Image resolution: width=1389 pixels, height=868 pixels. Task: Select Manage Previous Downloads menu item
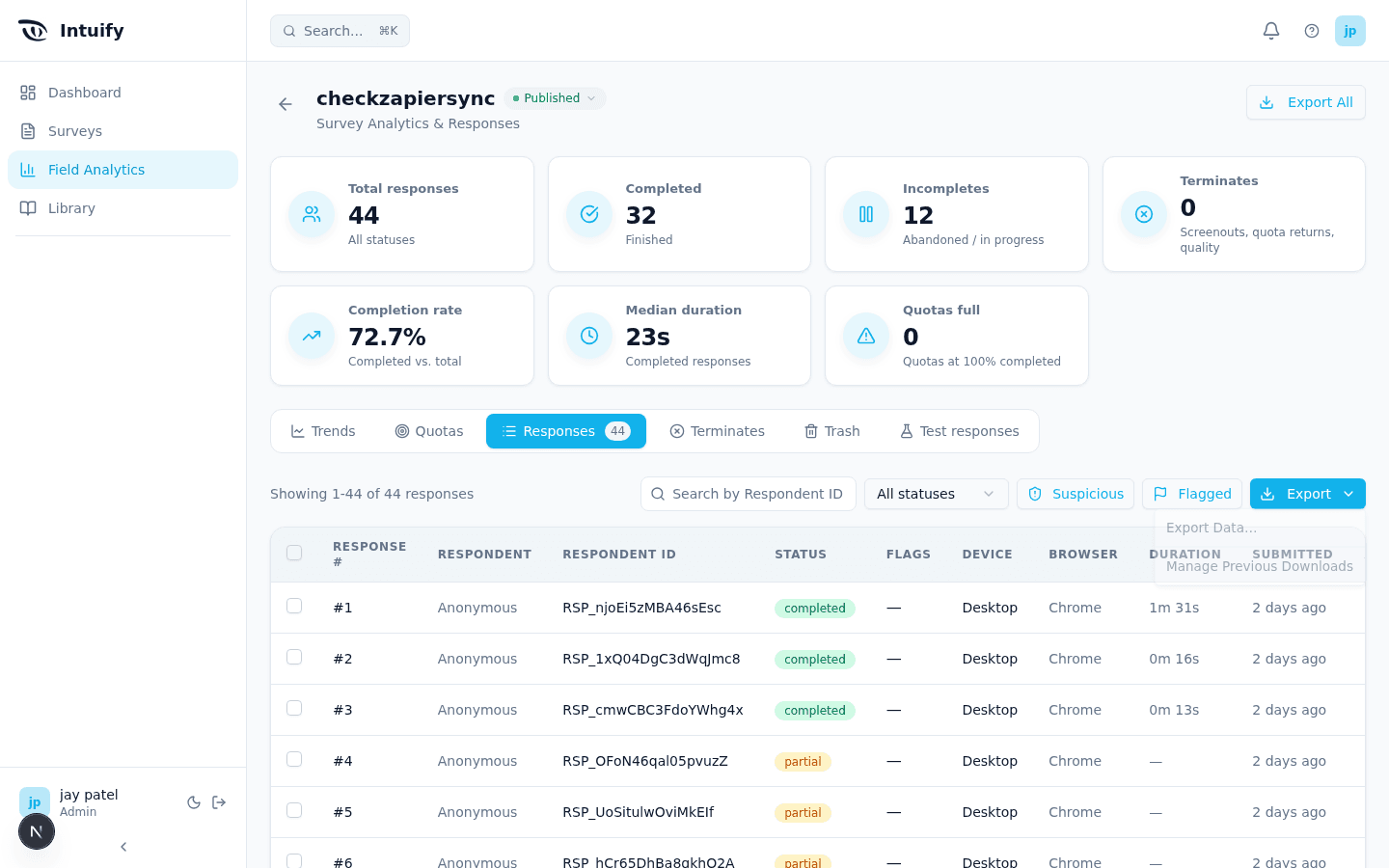click(1260, 566)
